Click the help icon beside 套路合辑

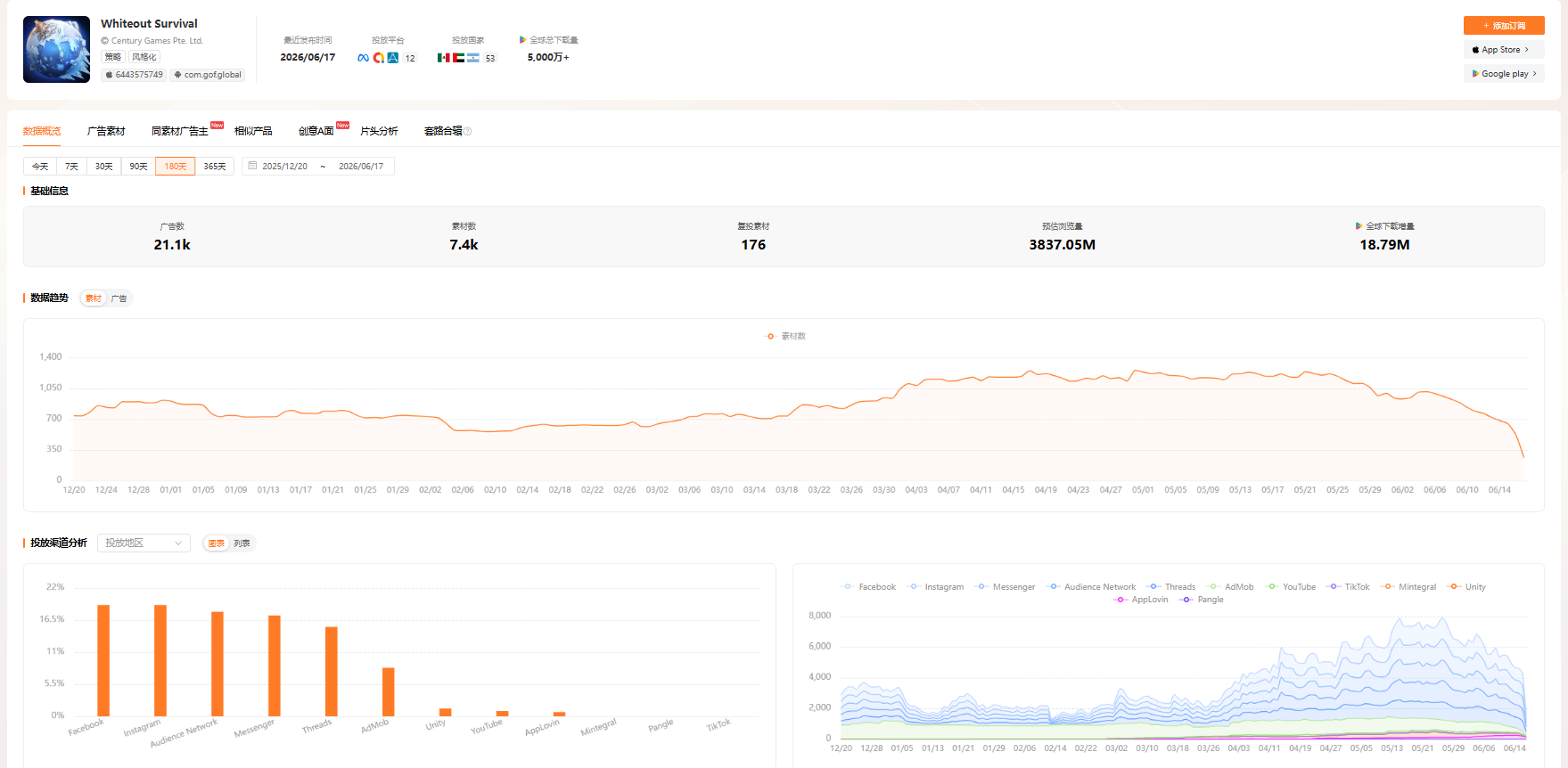click(x=468, y=132)
